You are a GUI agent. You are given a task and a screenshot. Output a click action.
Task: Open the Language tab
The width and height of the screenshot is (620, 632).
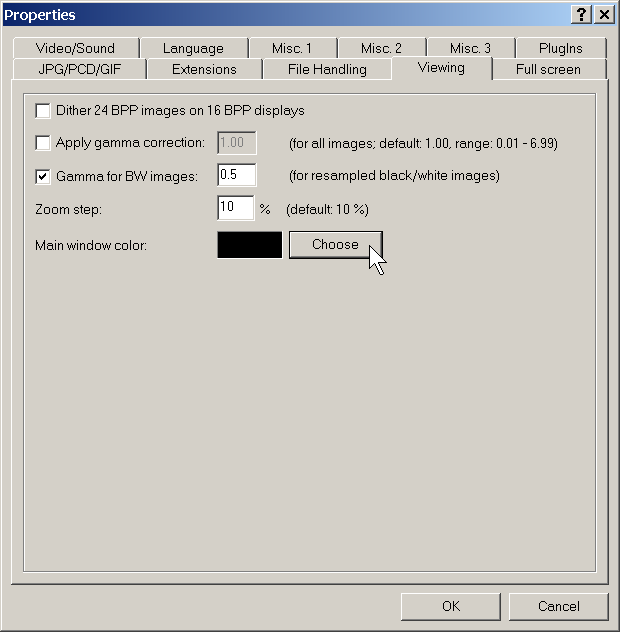pos(193,48)
